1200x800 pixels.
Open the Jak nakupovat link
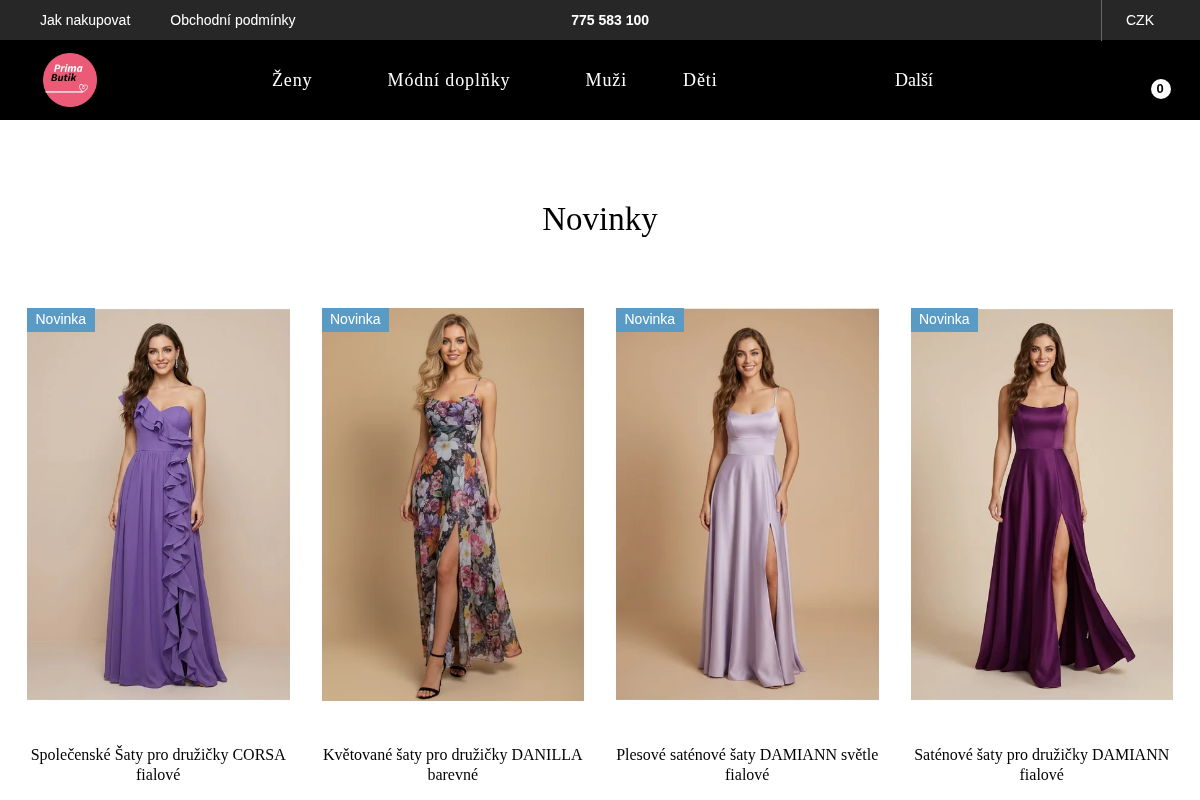pos(85,20)
